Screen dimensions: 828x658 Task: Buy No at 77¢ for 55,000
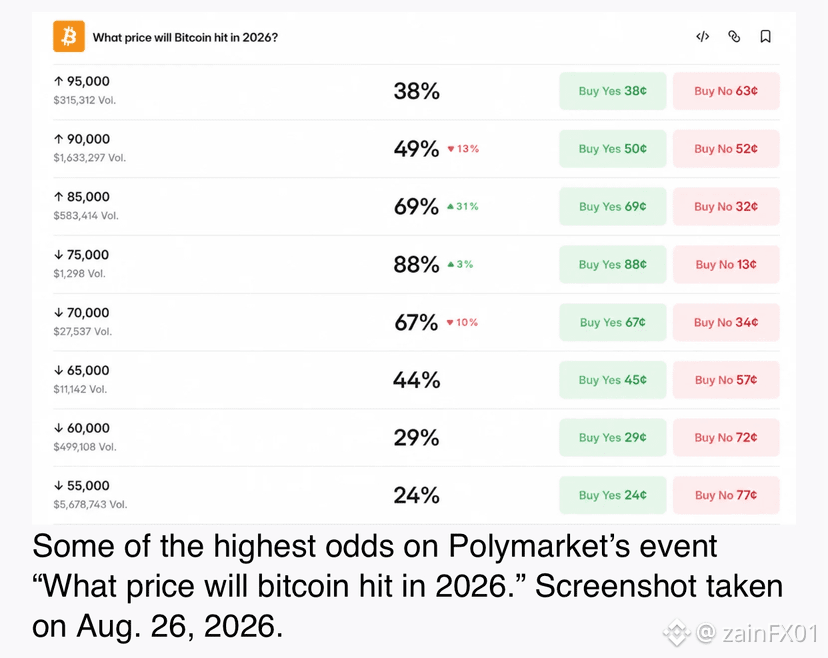(726, 495)
